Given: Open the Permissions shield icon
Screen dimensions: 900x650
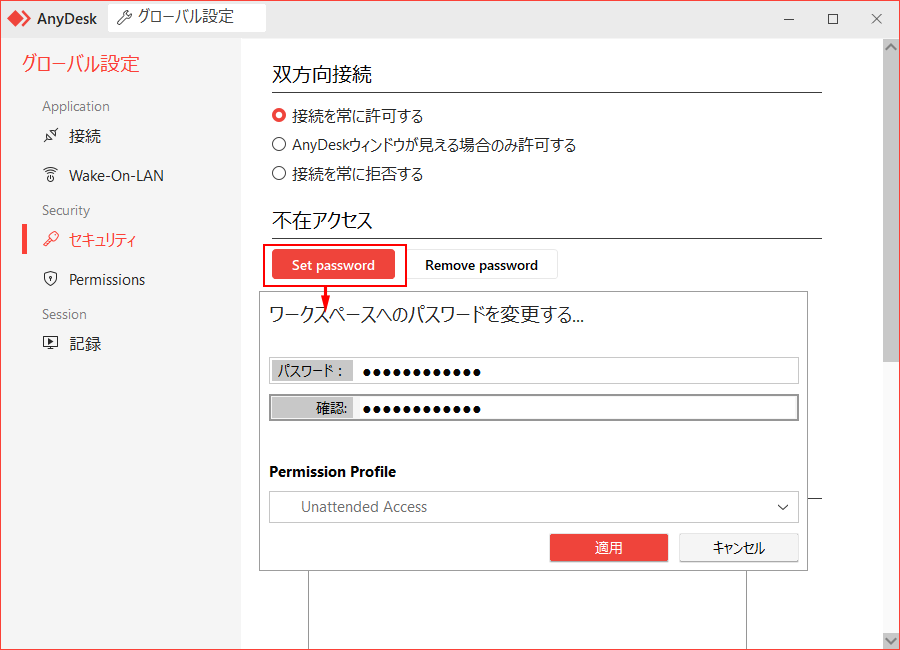Looking at the screenshot, I should click(x=49, y=279).
